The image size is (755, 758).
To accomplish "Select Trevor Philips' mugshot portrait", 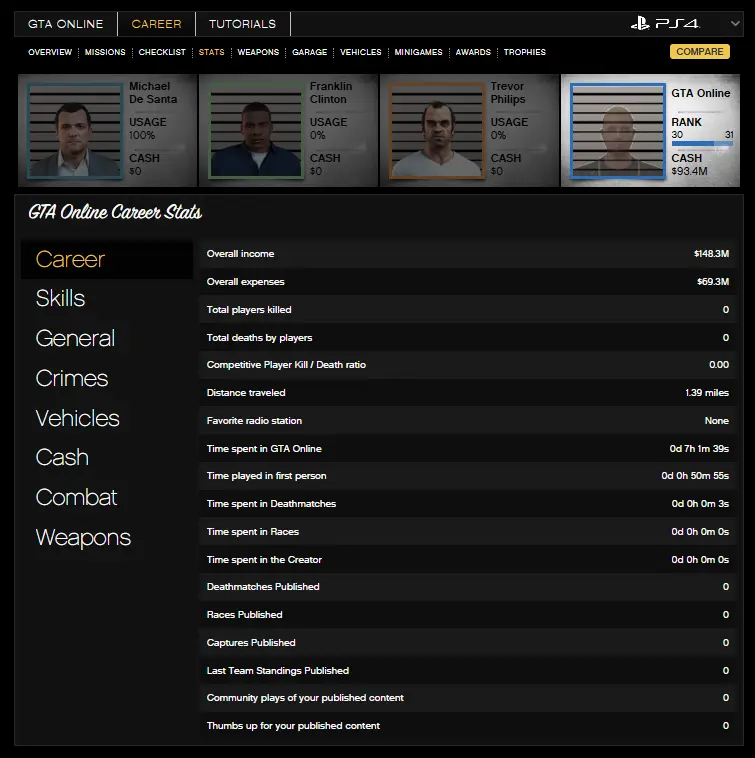I will tap(437, 130).
